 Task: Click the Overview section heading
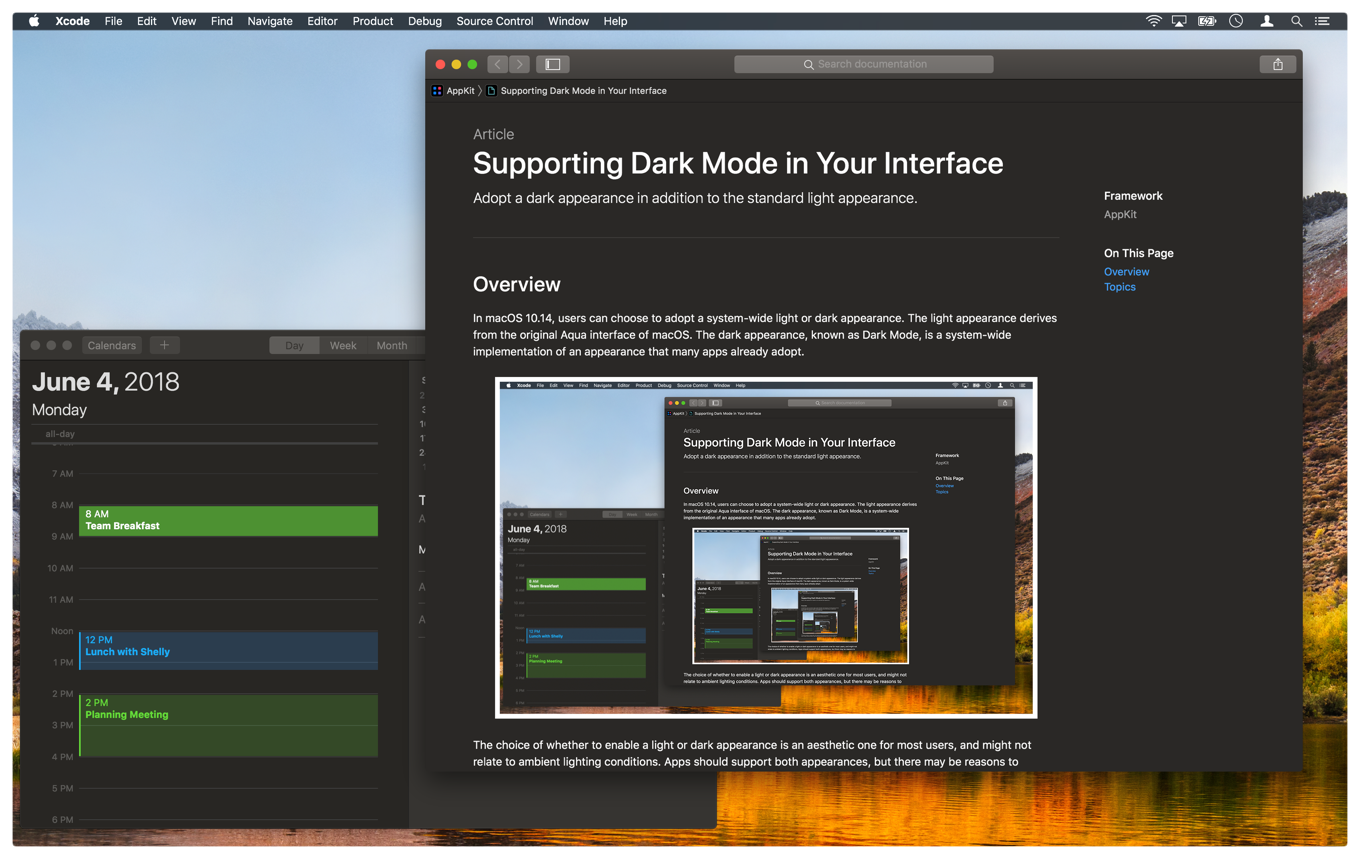click(x=516, y=284)
